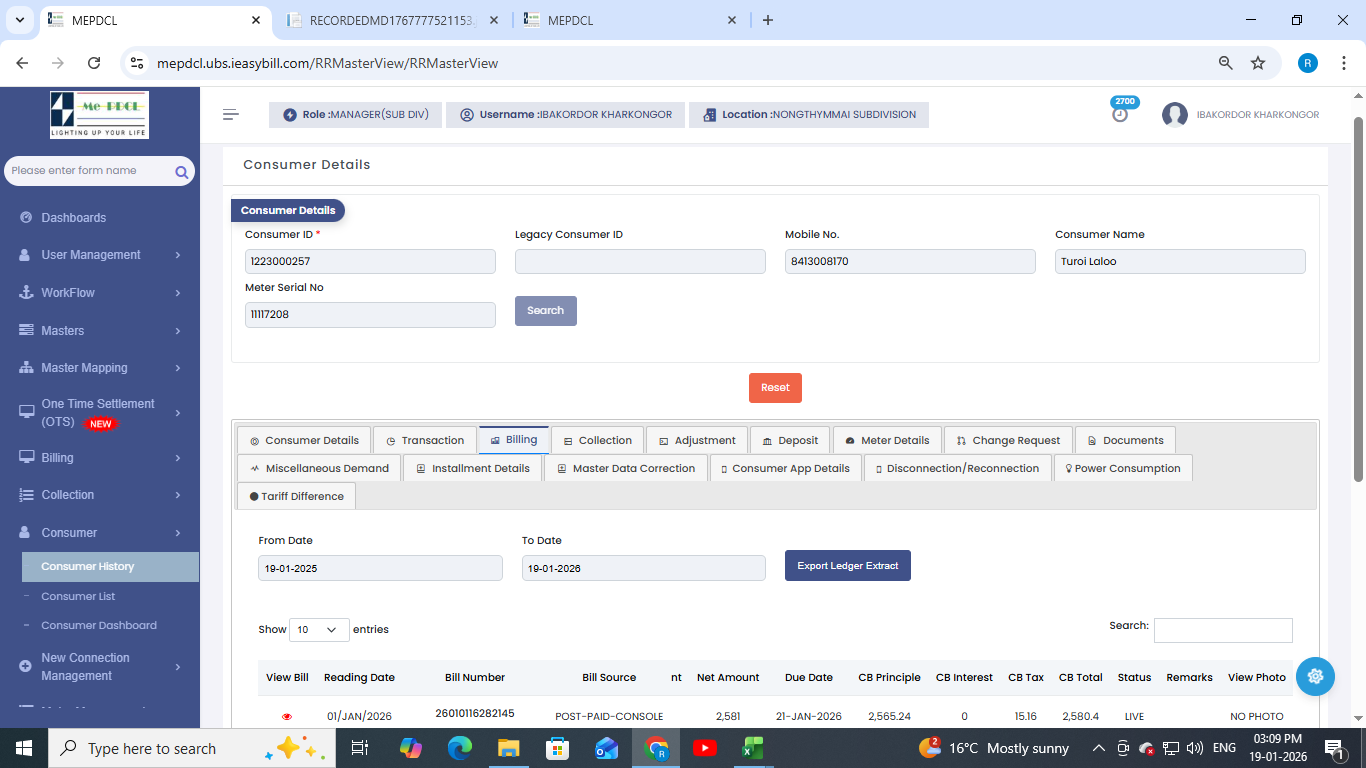Open the show entries count dropdown
Screen dimensions: 1366x768
pos(319,630)
